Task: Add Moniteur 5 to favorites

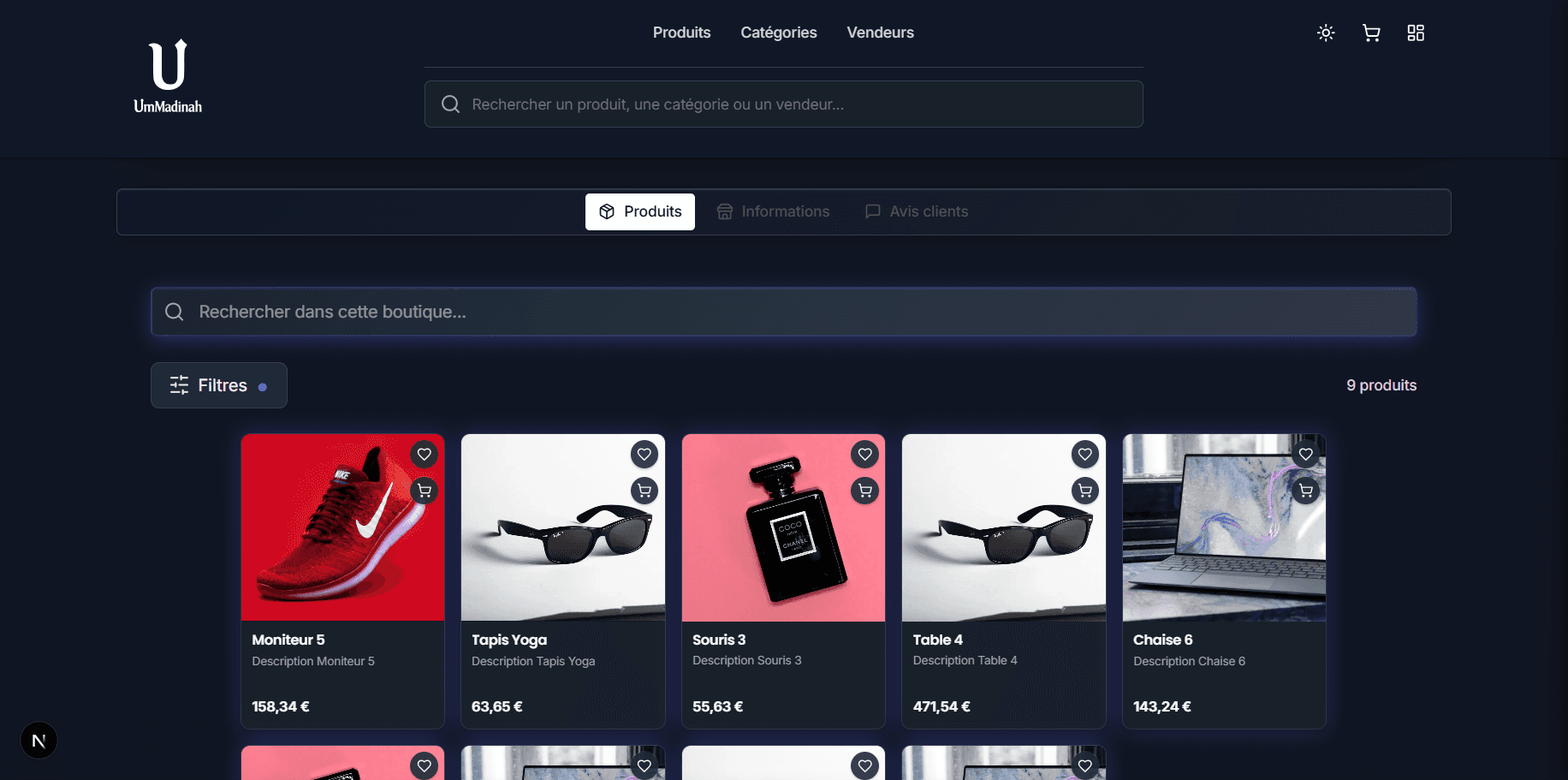Action: [425, 454]
